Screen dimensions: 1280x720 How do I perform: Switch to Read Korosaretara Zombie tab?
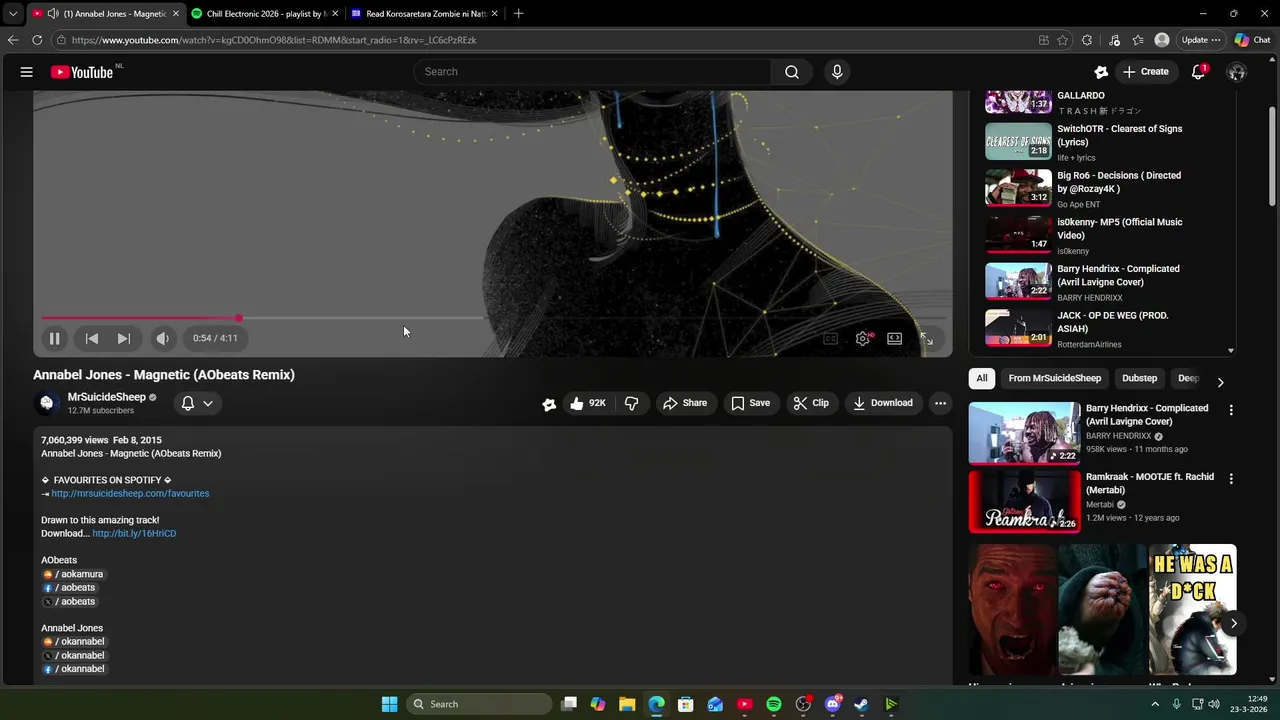click(x=424, y=14)
